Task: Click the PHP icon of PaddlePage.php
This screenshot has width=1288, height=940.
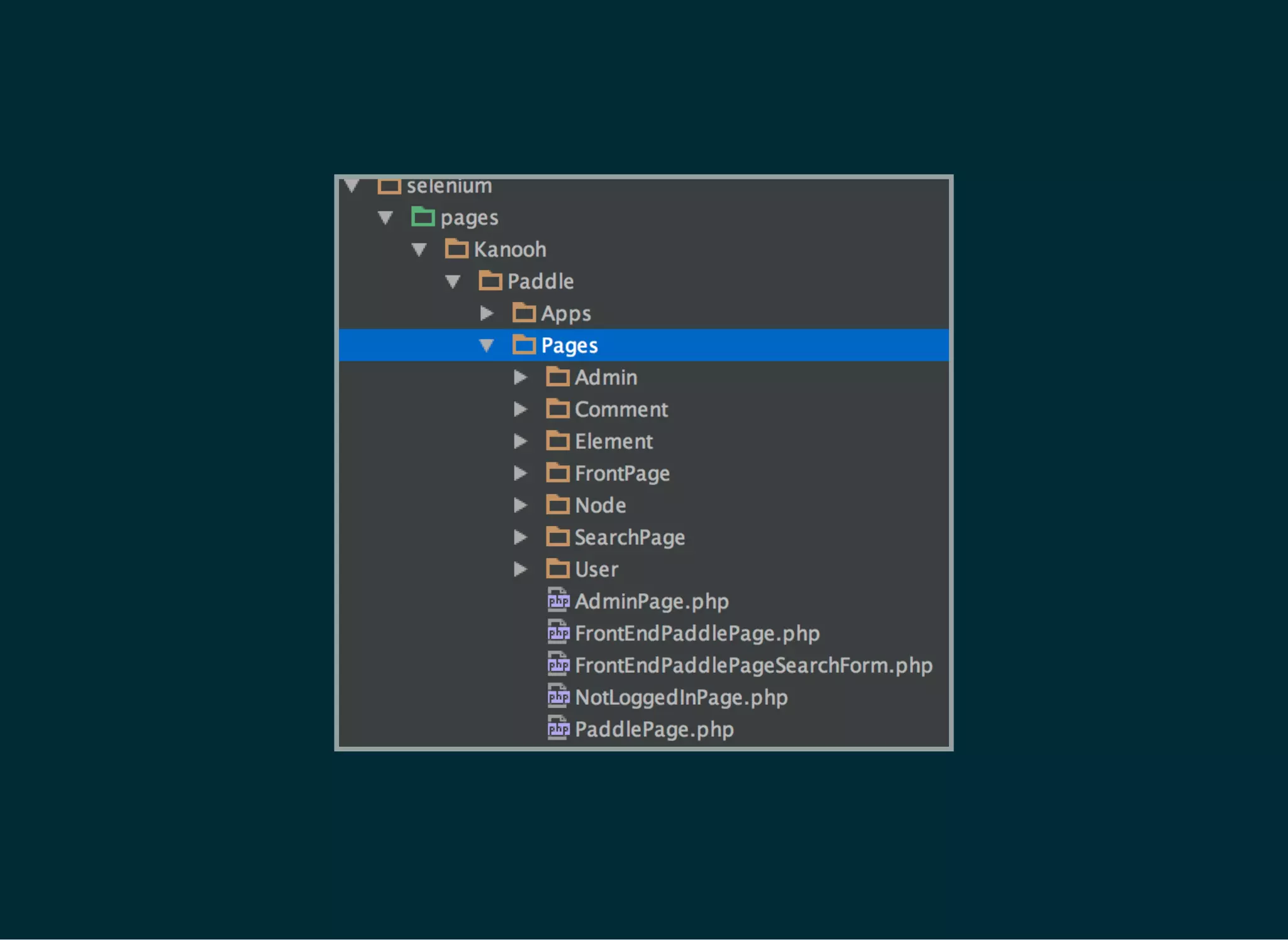Action: coord(558,729)
